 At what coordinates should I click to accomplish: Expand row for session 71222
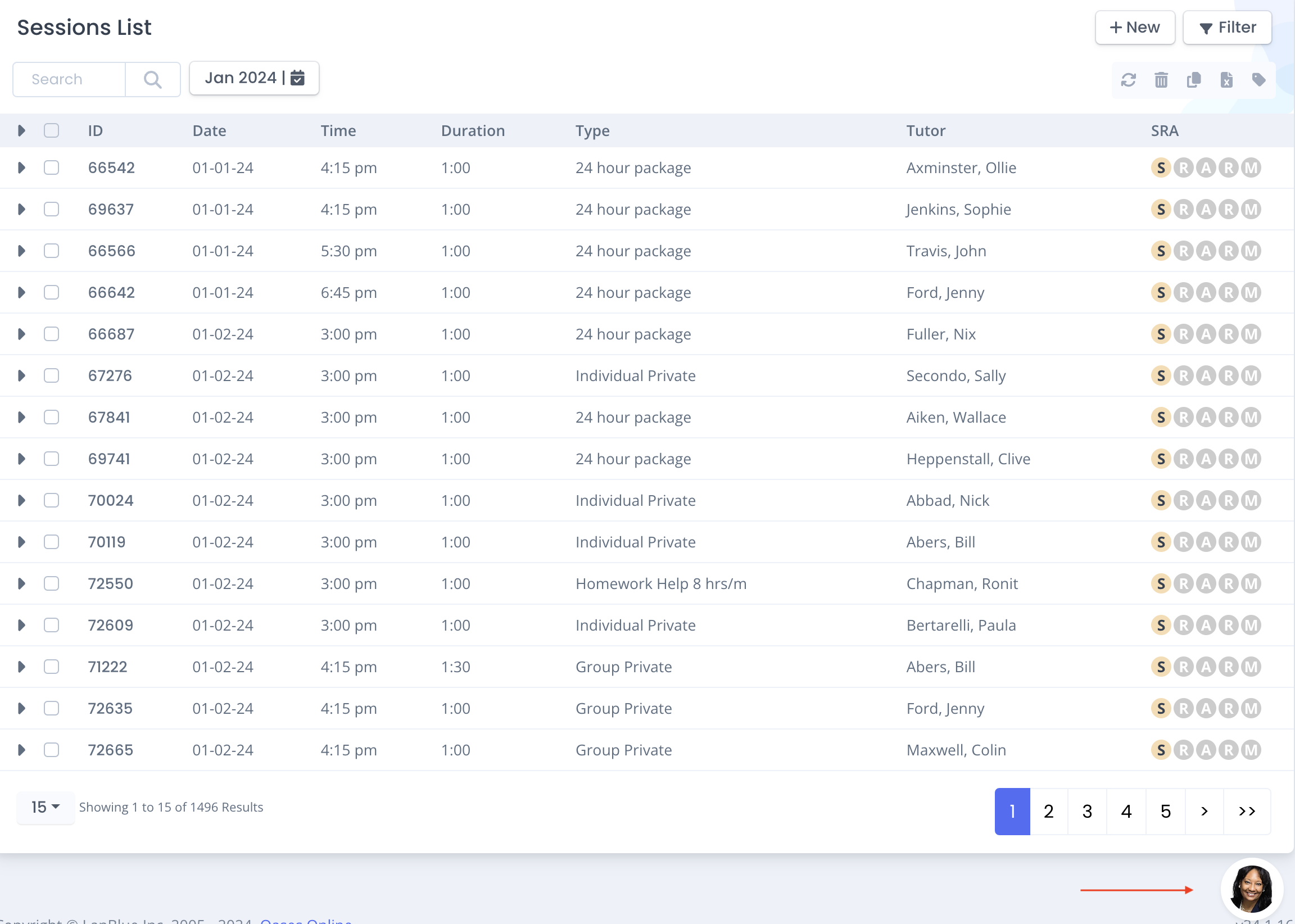[x=21, y=666]
